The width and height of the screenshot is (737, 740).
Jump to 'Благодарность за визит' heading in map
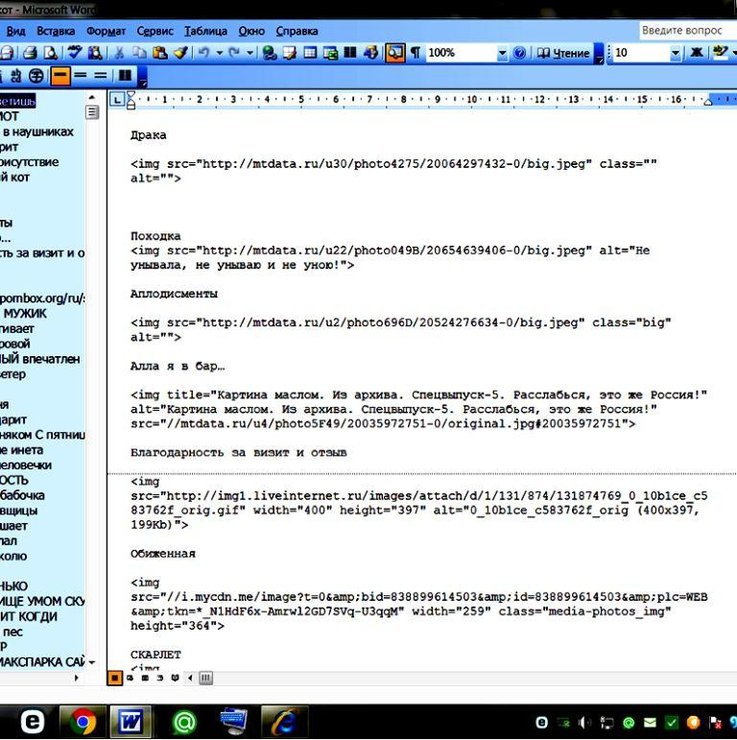click(x=42, y=254)
